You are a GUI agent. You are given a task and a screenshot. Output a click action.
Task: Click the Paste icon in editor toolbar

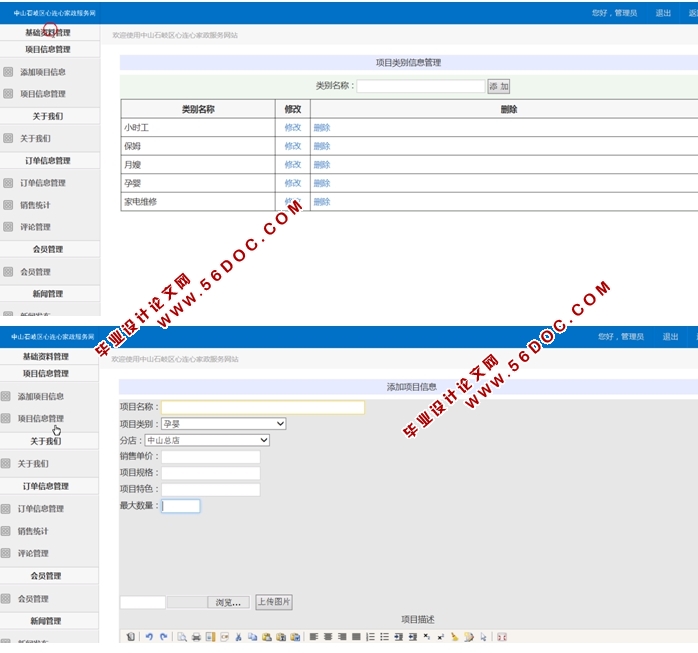(267, 637)
